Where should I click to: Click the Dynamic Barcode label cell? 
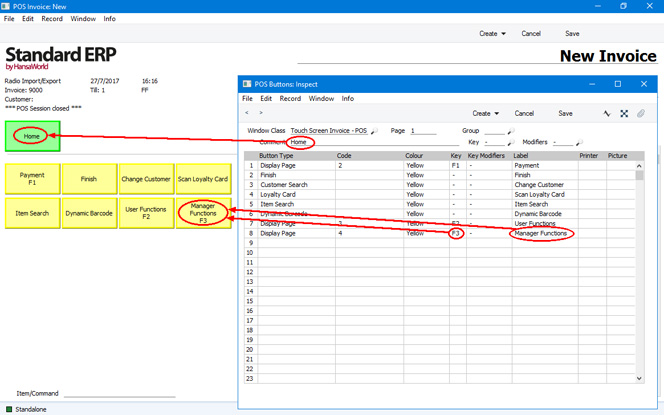[545, 214]
